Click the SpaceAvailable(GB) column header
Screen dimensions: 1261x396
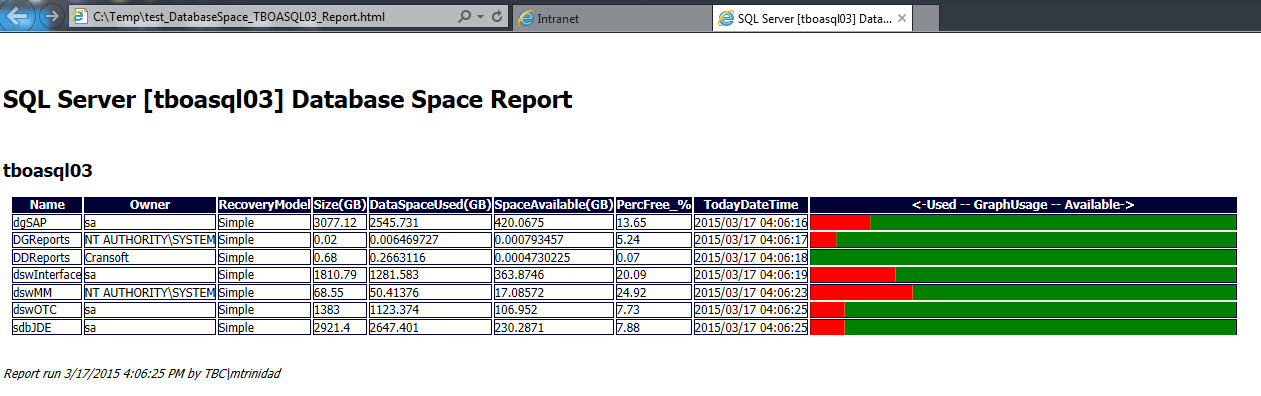tap(553, 205)
